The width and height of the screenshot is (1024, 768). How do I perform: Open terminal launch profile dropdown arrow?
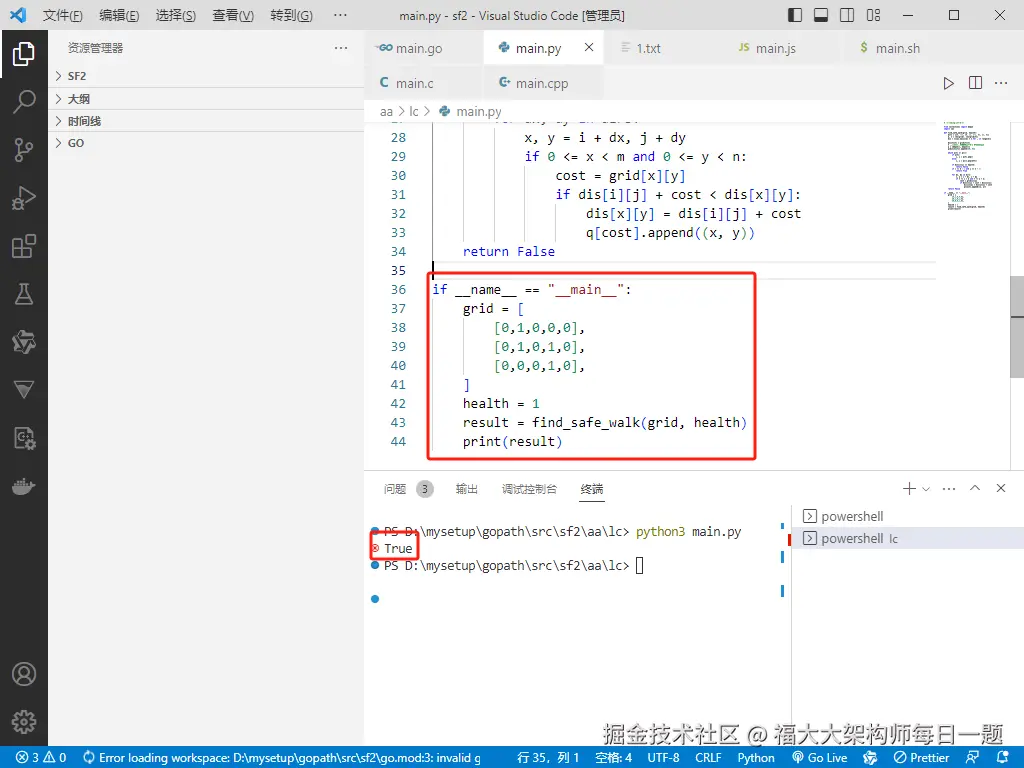pyautogui.click(x=926, y=488)
